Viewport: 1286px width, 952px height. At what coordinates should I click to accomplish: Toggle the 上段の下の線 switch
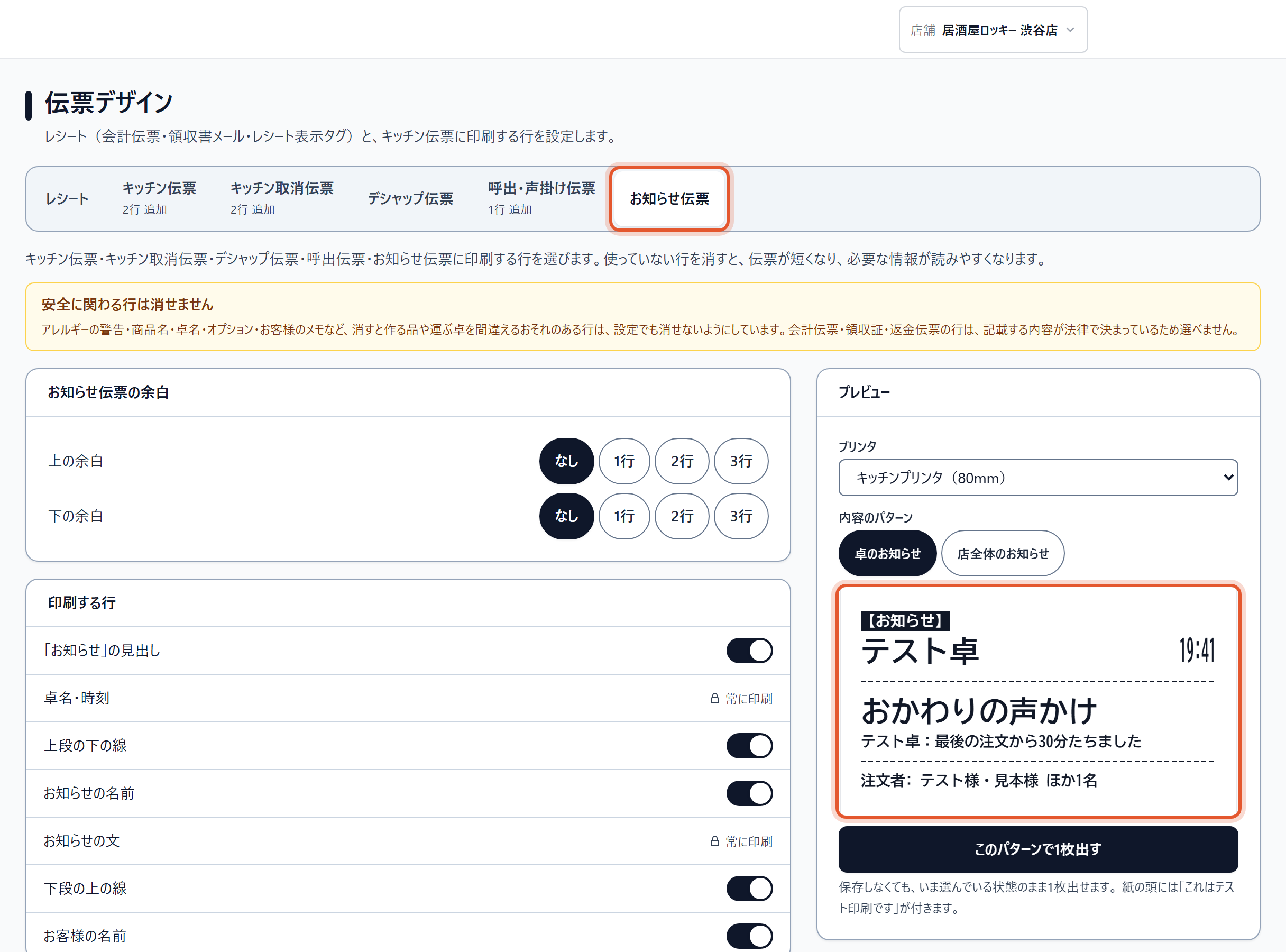click(x=749, y=746)
